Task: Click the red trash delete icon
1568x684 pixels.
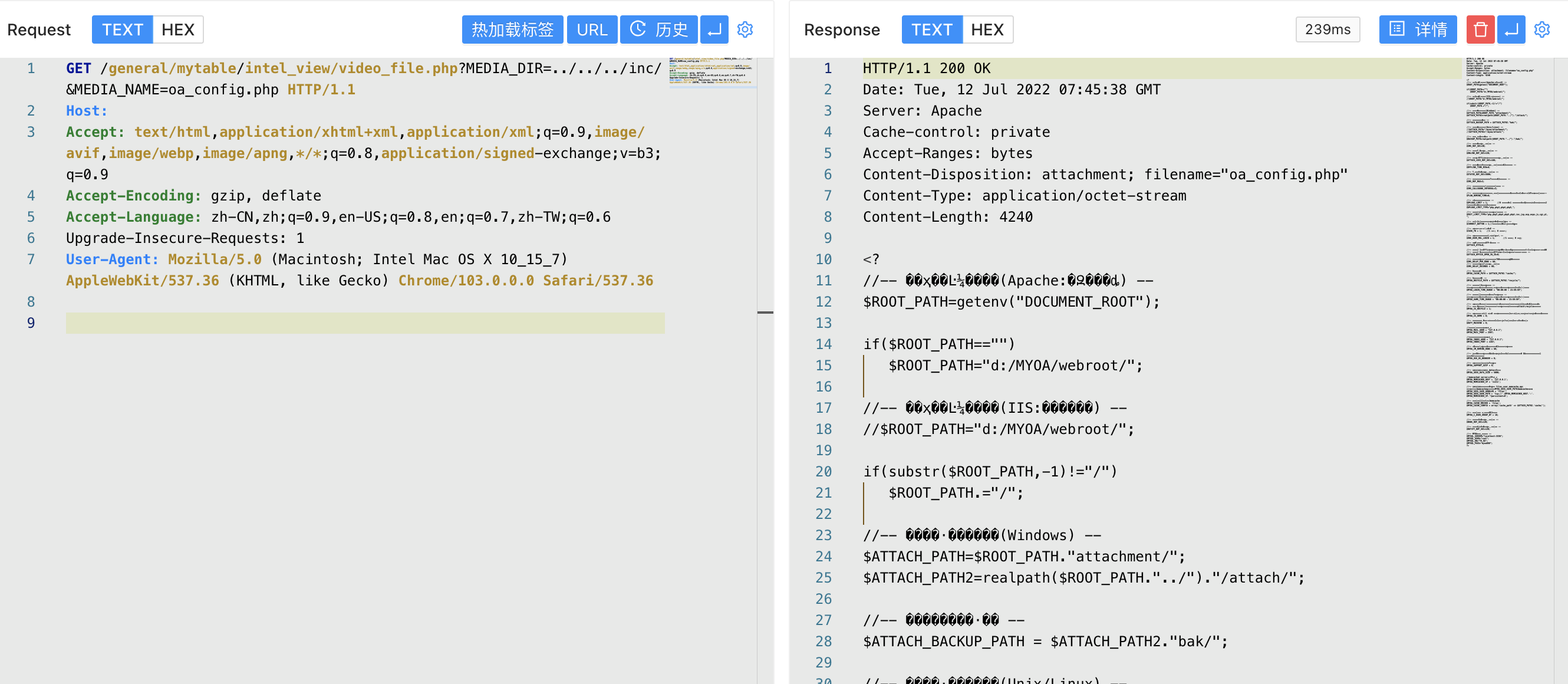Action: coord(1480,29)
